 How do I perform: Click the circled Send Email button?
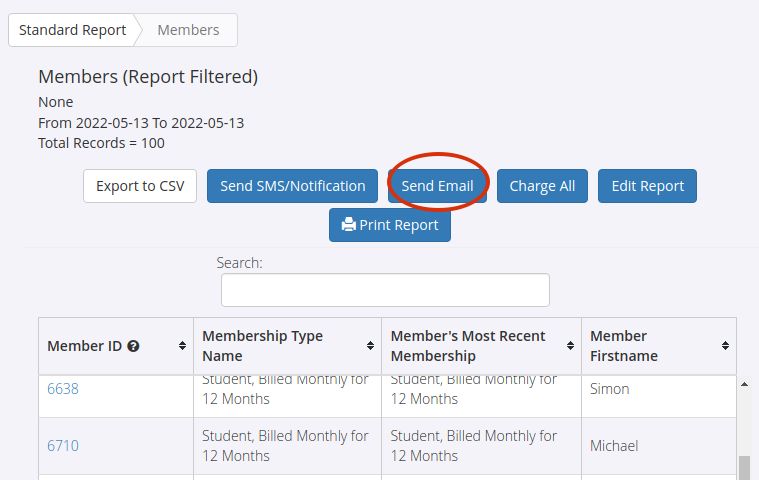437,186
